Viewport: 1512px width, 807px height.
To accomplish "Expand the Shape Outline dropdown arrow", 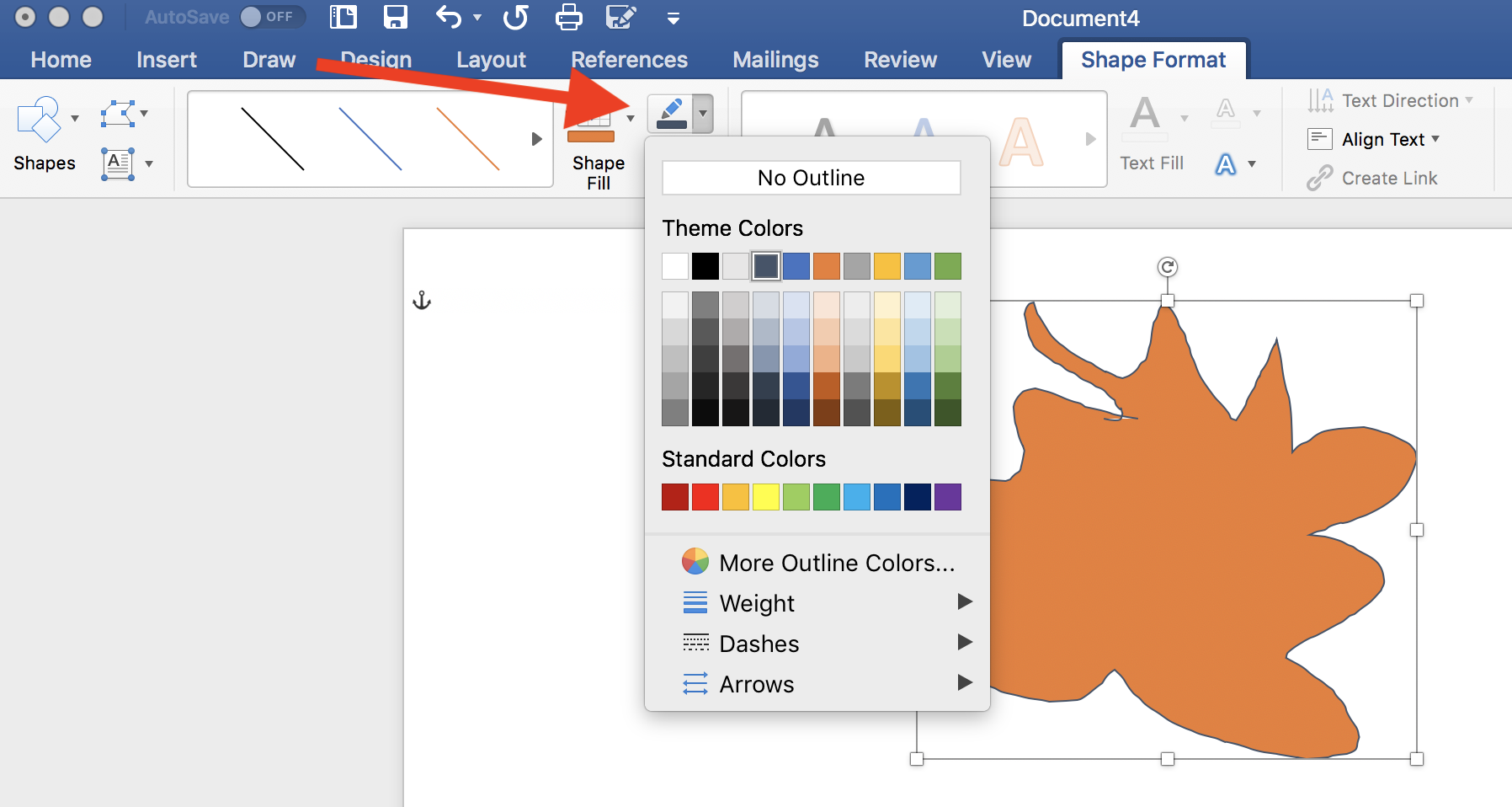I will coord(703,114).
